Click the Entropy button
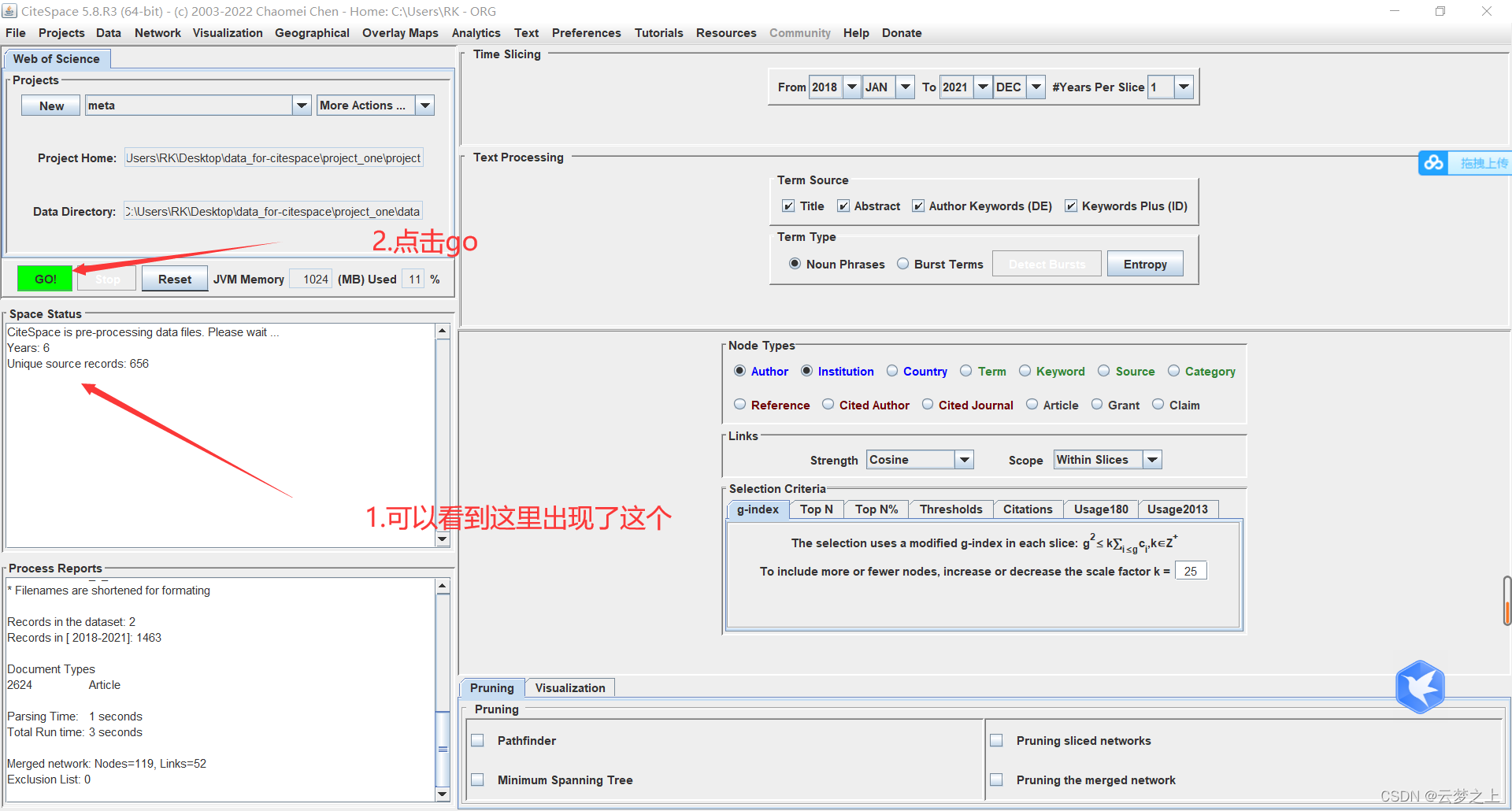 (1145, 264)
